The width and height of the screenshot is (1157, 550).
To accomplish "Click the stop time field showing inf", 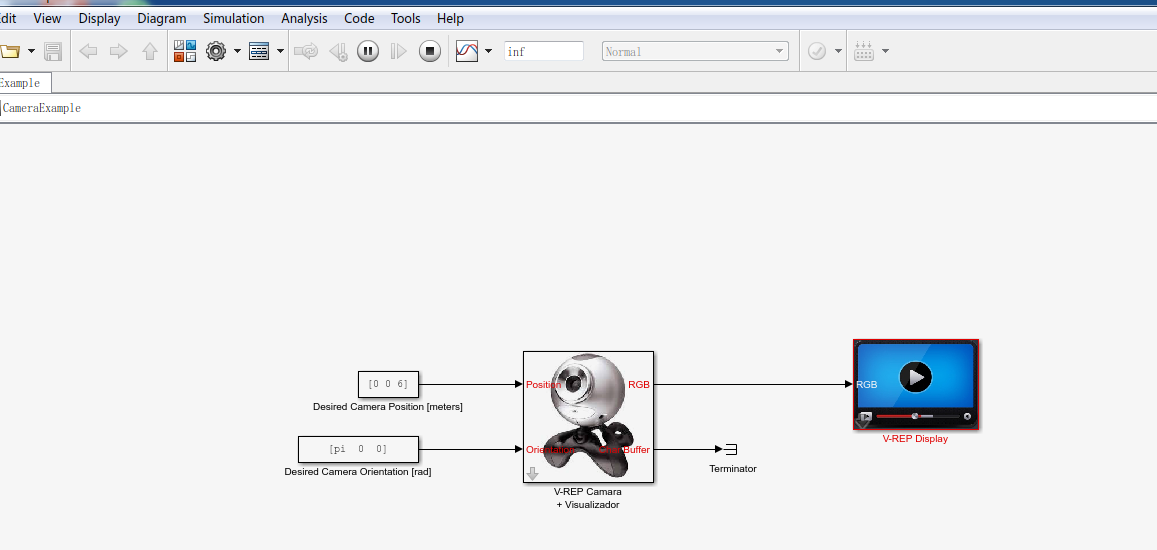I will pyautogui.click(x=544, y=51).
